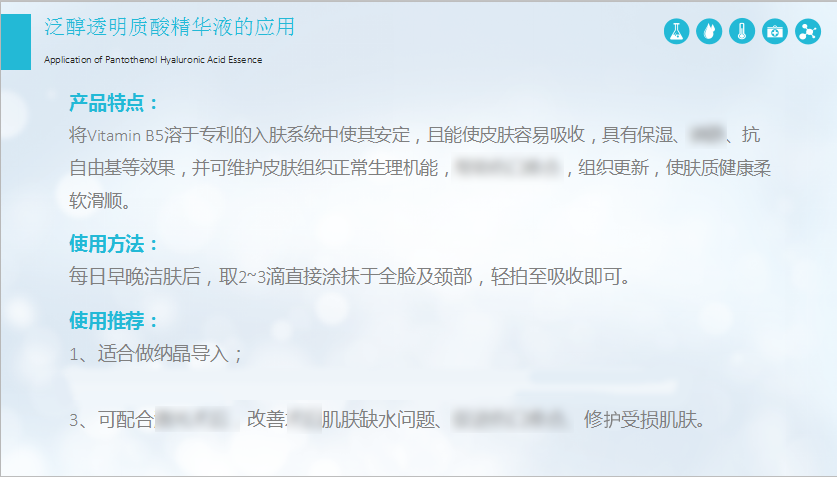Click recommendation item 1 适合做纳晶导入

[x=156, y=353]
